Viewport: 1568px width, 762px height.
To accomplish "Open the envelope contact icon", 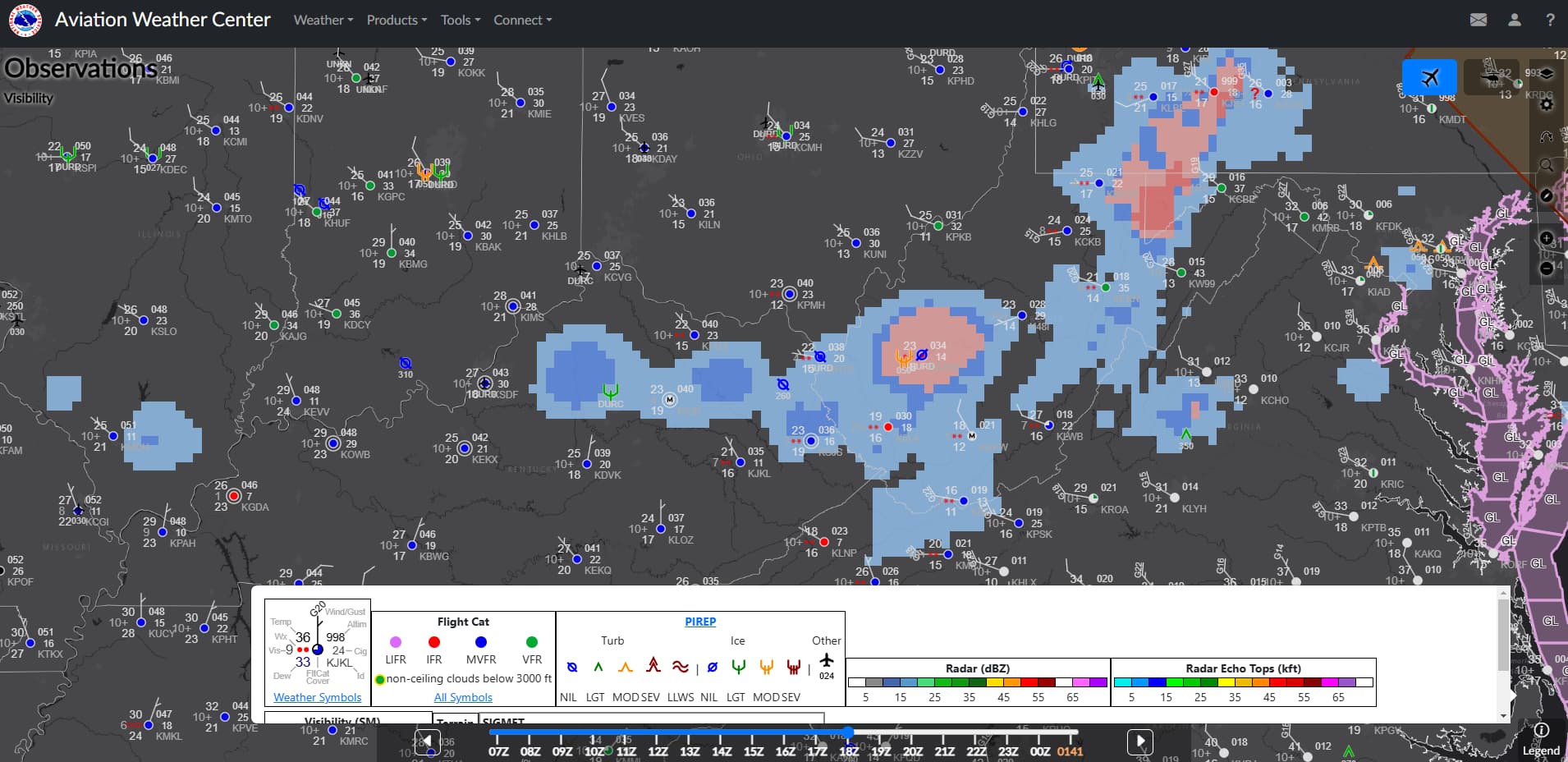I will (1478, 20).
